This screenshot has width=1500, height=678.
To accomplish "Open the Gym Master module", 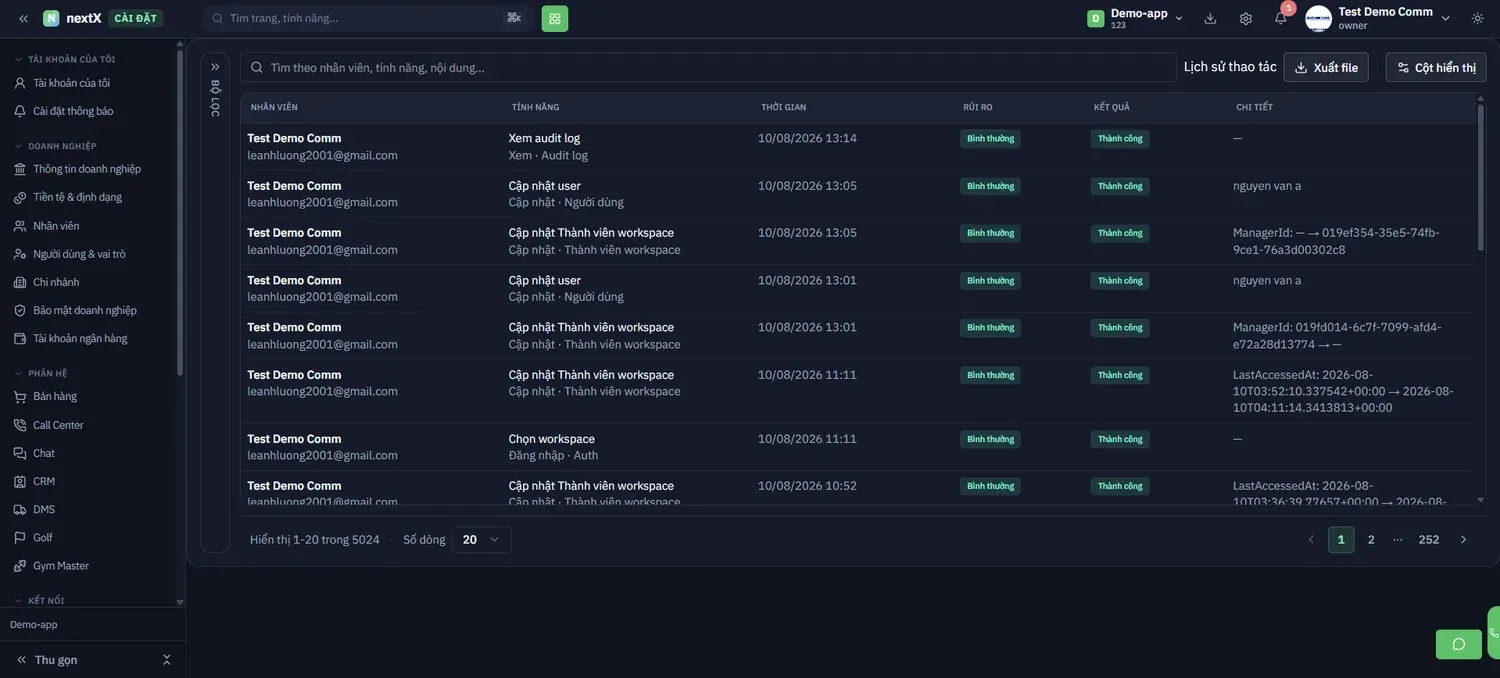I will tap(61, 566).
